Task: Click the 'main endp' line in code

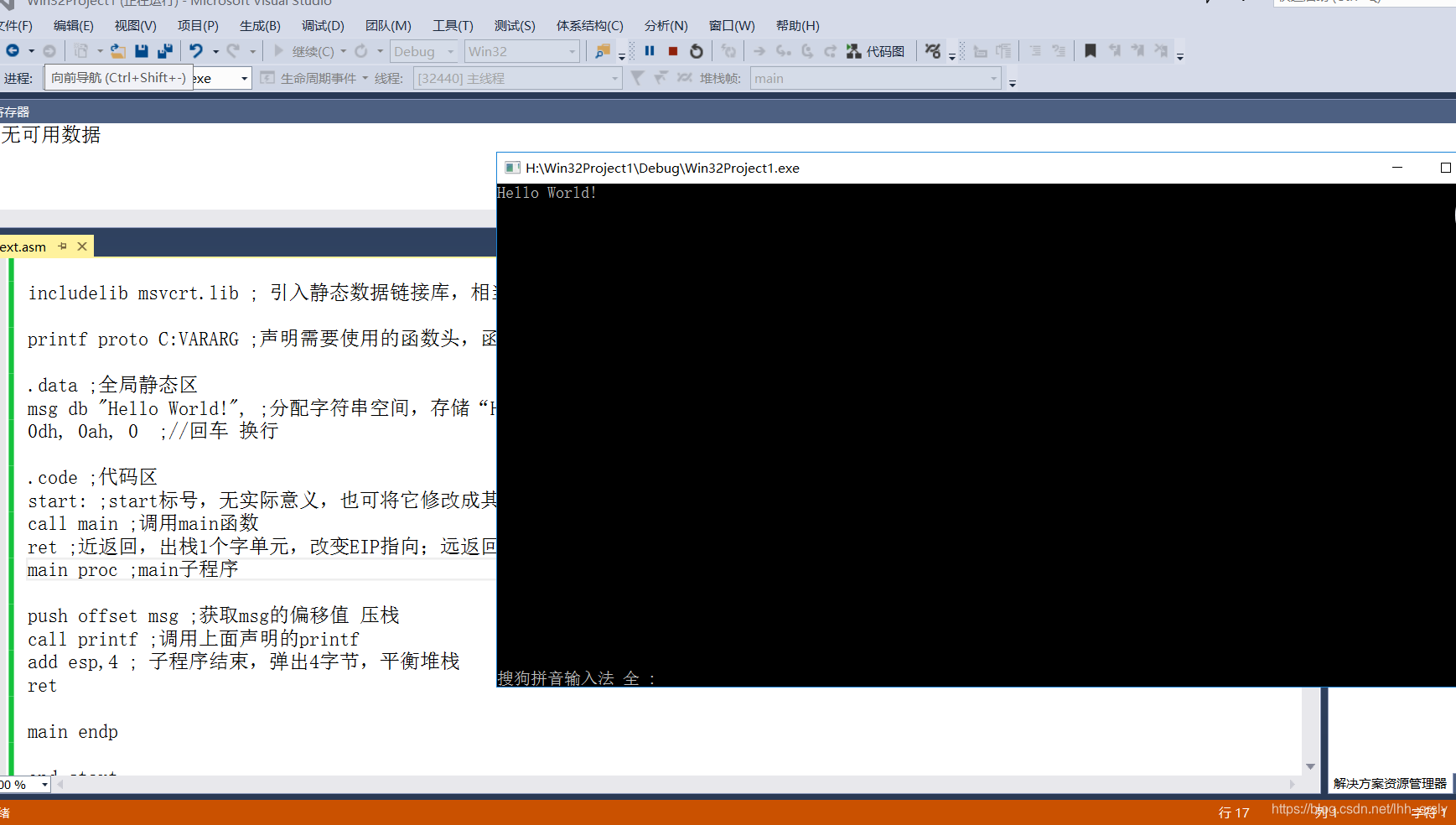Action: click(x=73, y=732)
